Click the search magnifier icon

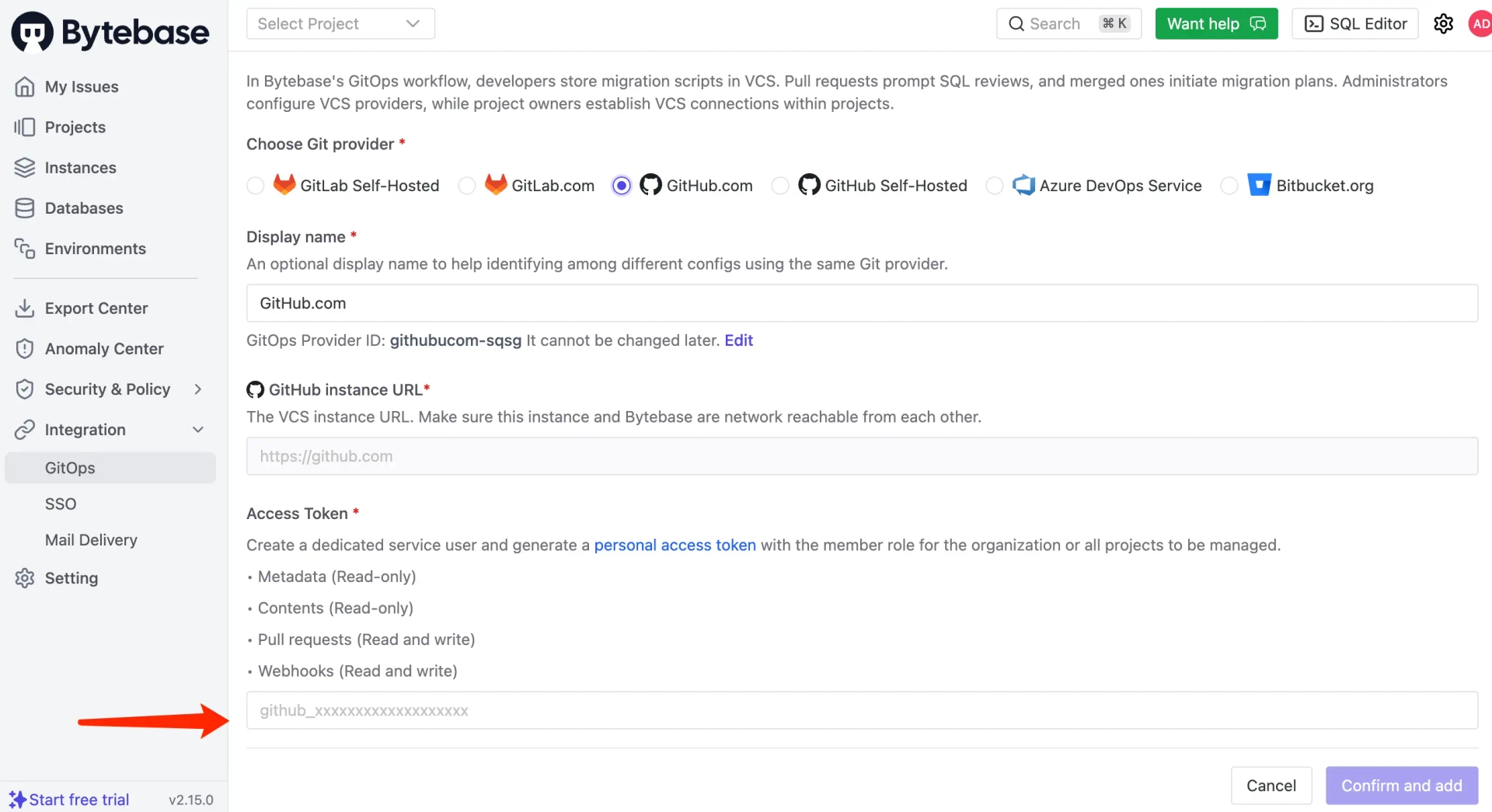[1016, 24]
